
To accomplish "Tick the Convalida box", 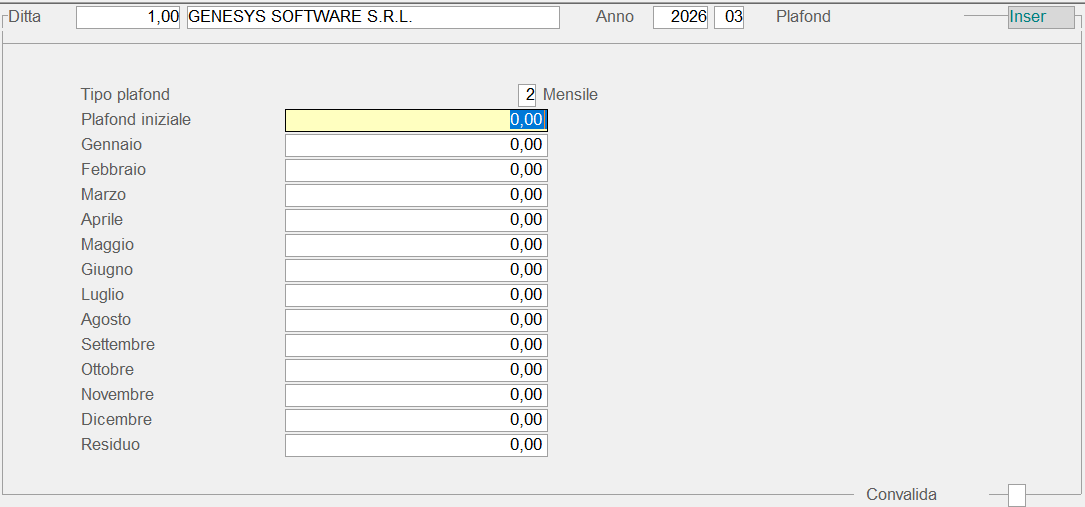I will coord(1017,495).
